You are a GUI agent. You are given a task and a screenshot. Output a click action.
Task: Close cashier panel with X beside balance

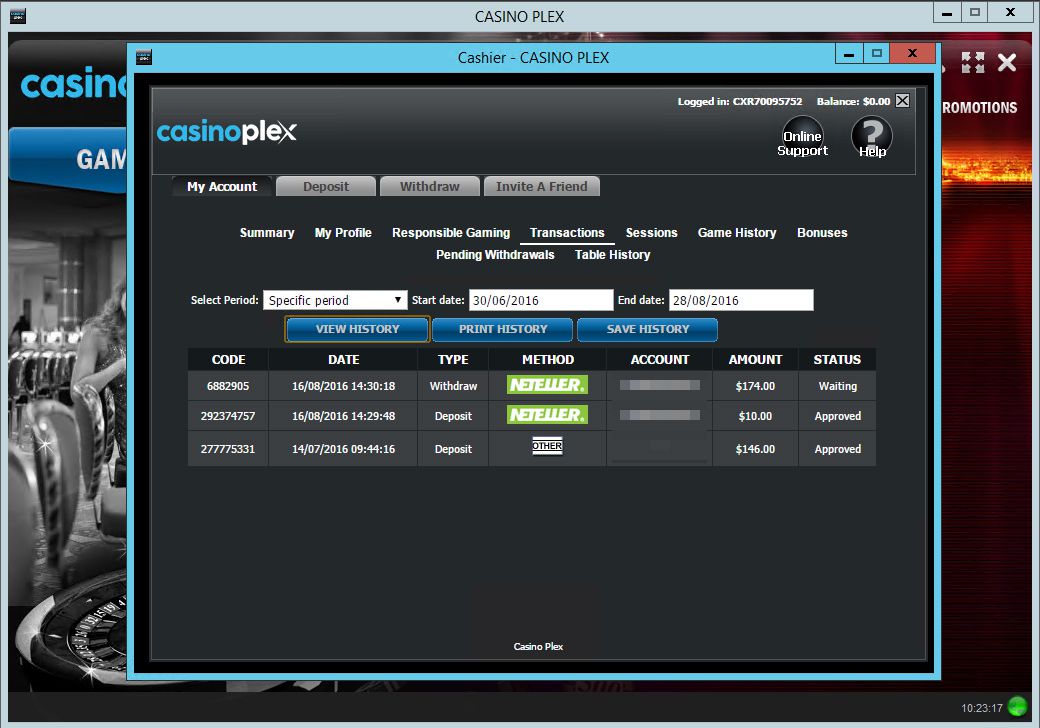point(903,101)
